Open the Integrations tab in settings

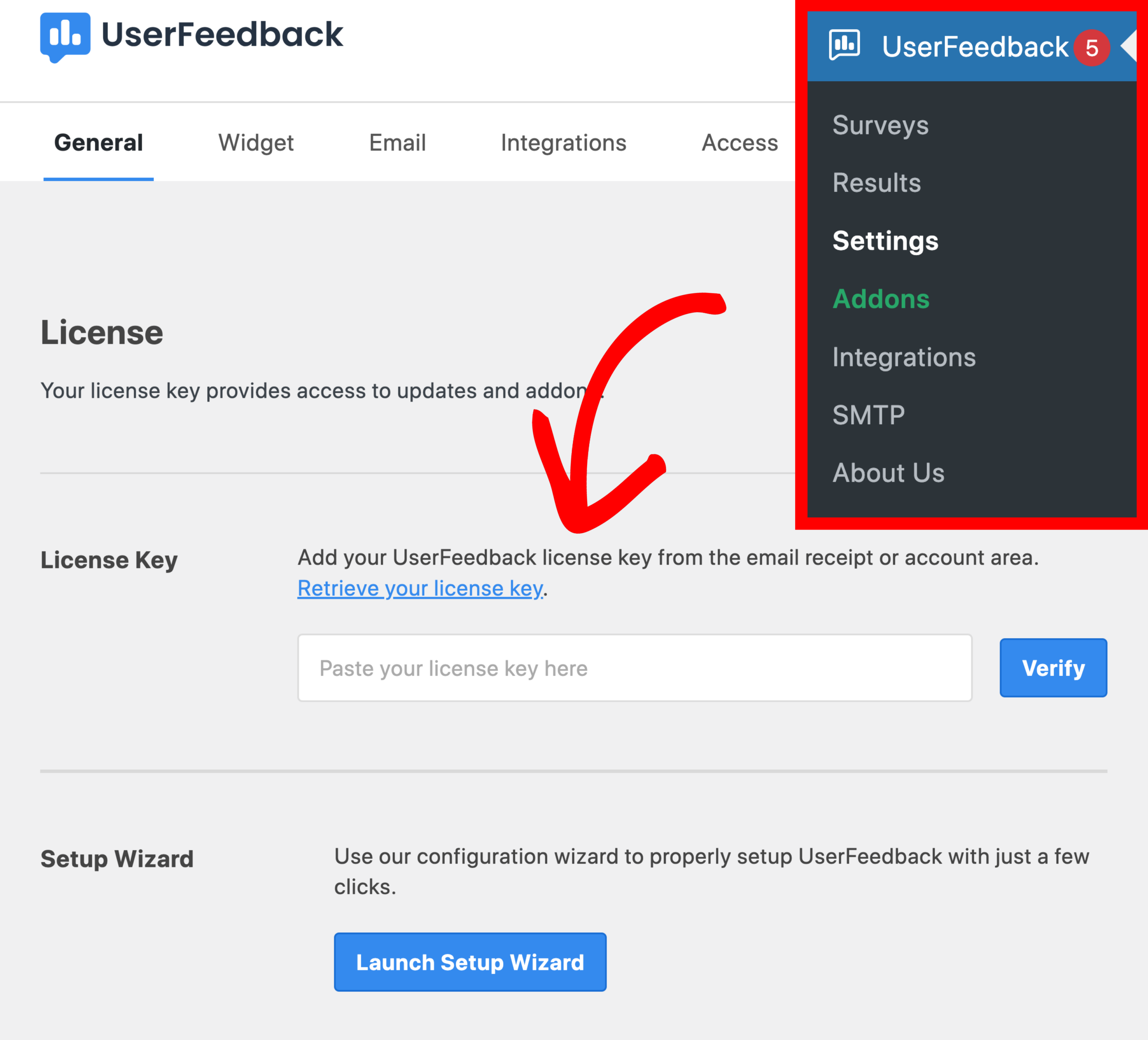(x=563, y=142)
